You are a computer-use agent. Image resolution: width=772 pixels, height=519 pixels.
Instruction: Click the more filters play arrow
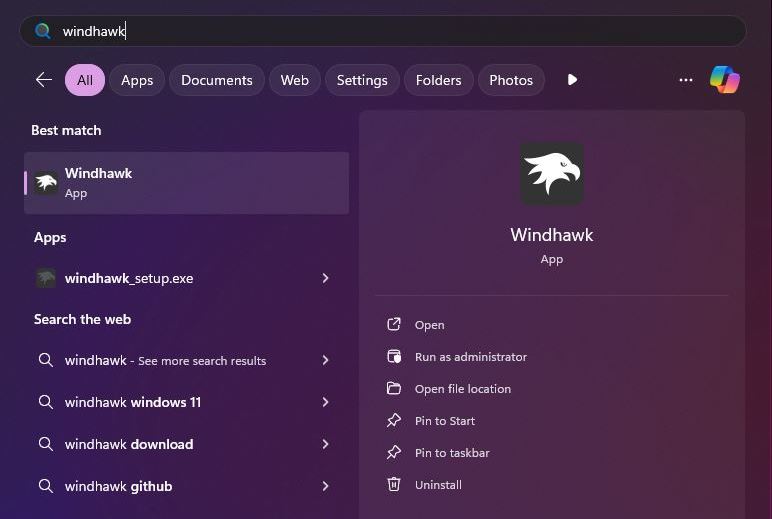(572, 80)
